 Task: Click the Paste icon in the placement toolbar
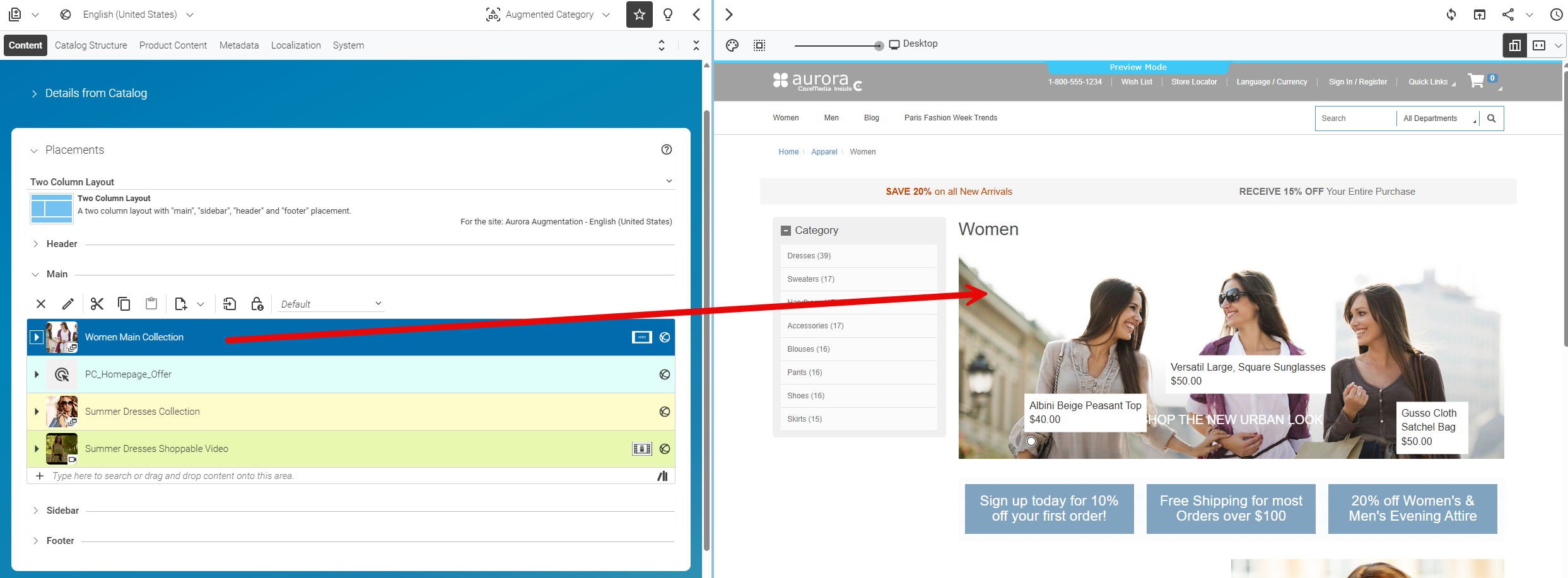coord(151,303)
